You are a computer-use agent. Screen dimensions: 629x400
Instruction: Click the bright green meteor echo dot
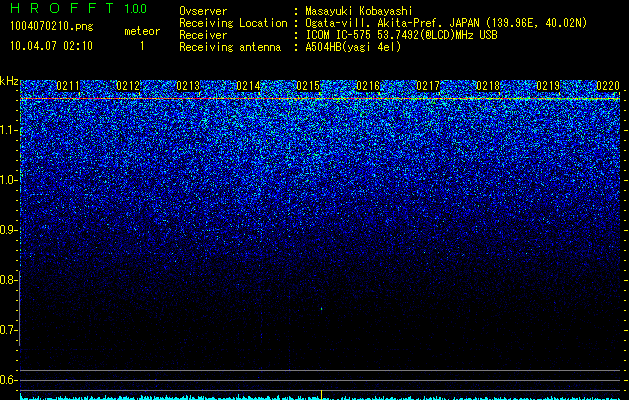(322, 309)
